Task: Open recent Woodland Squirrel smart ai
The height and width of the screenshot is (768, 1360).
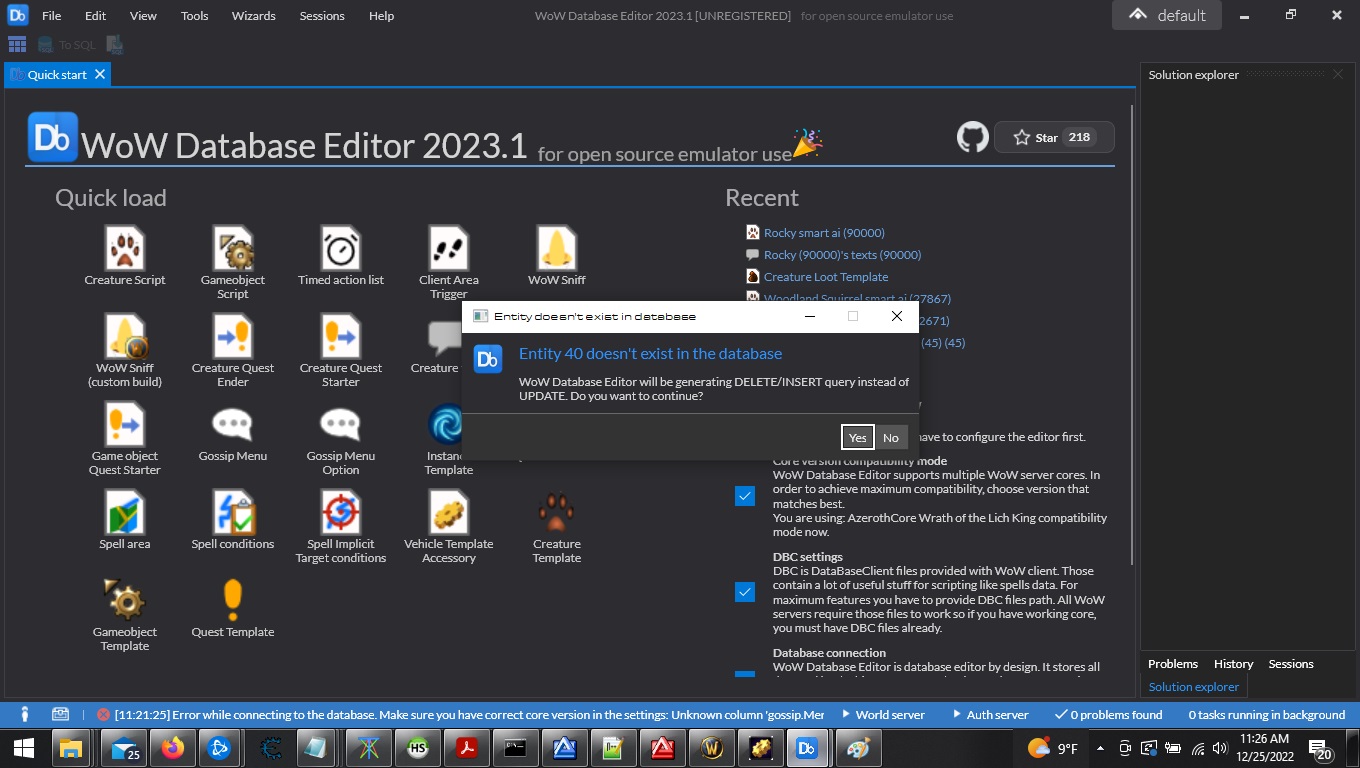Action: click(857, 298)
